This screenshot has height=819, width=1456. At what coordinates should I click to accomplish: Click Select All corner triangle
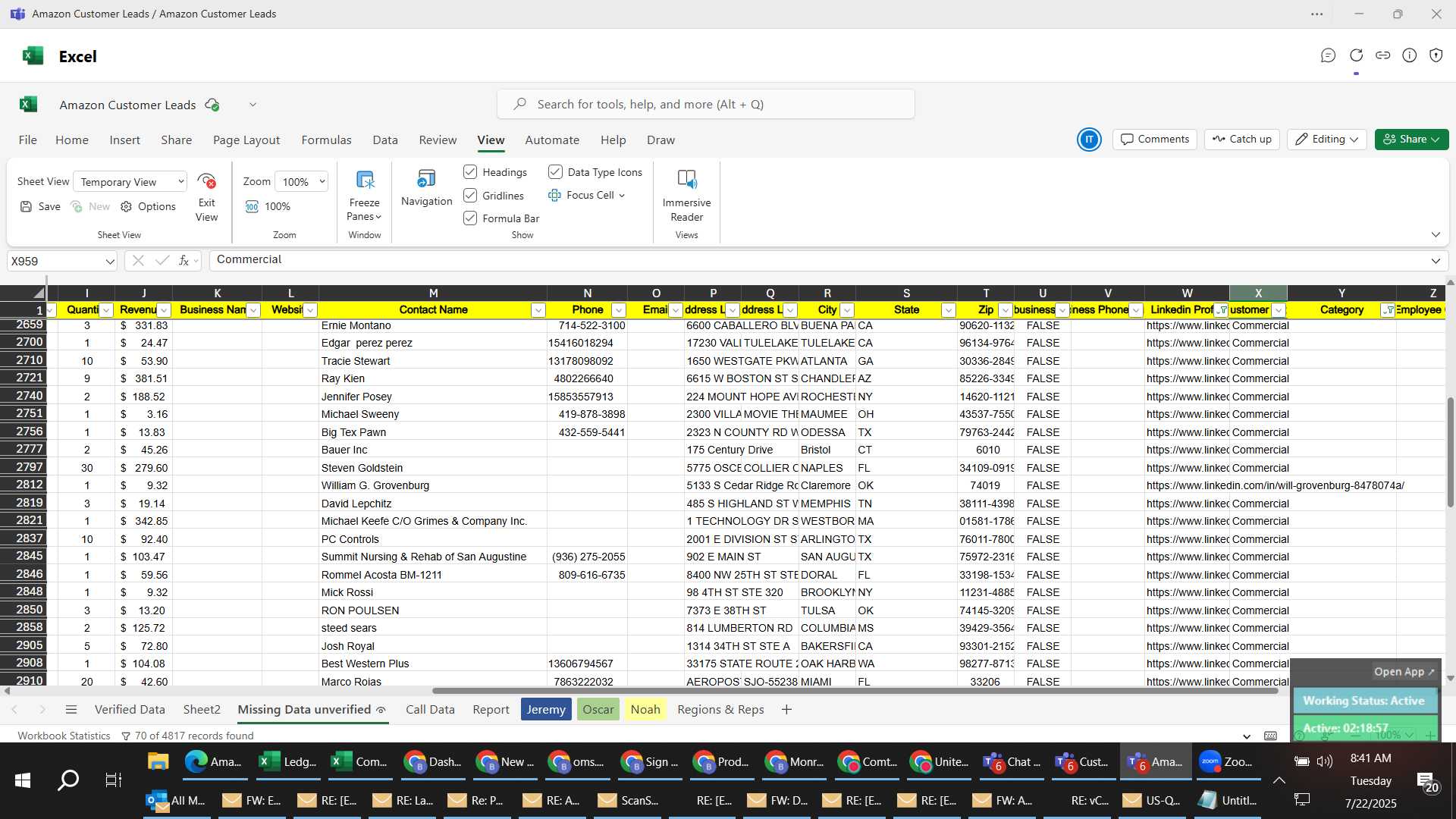39,293
